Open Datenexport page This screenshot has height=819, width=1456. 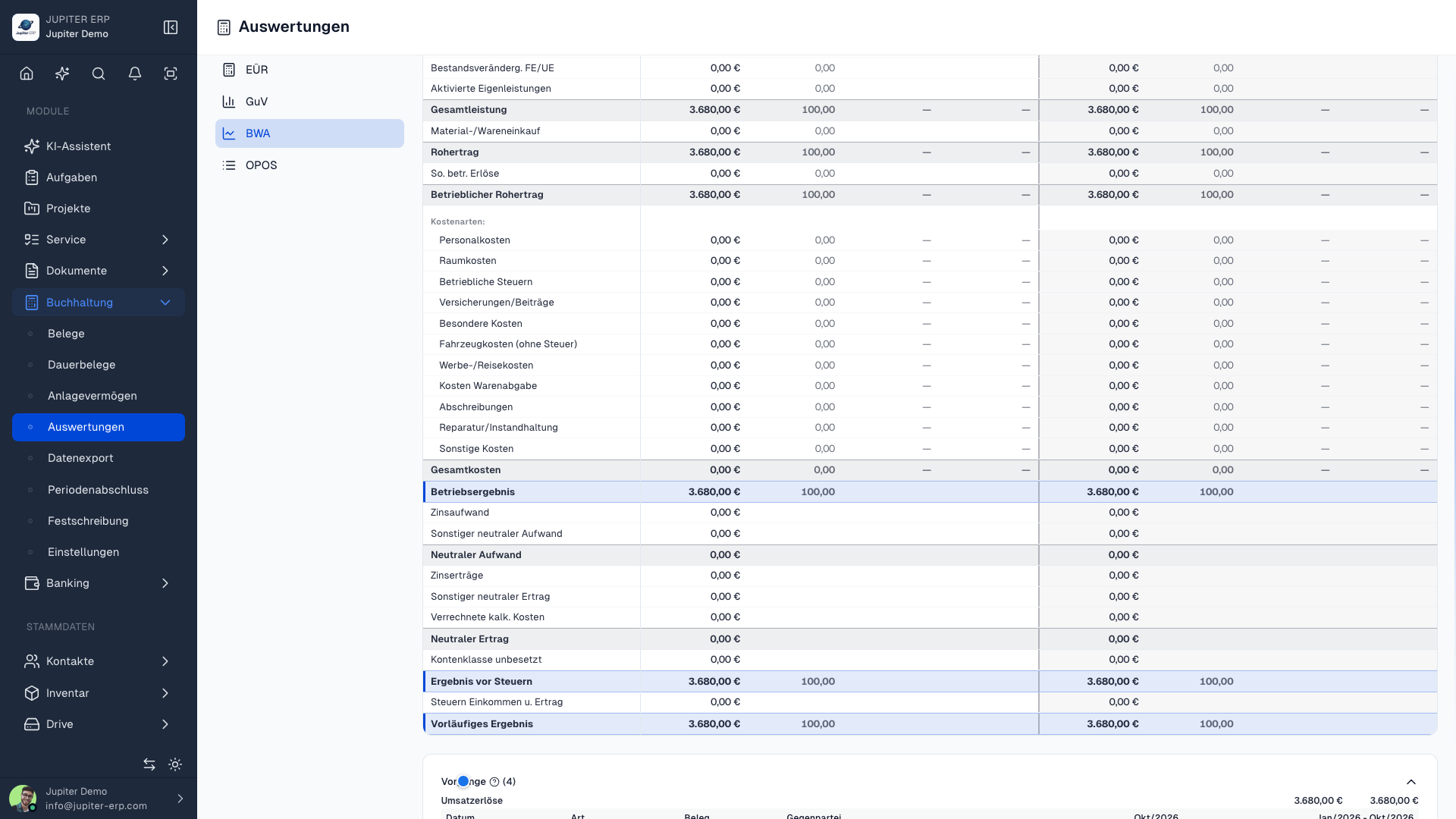(x=99, y=458)
